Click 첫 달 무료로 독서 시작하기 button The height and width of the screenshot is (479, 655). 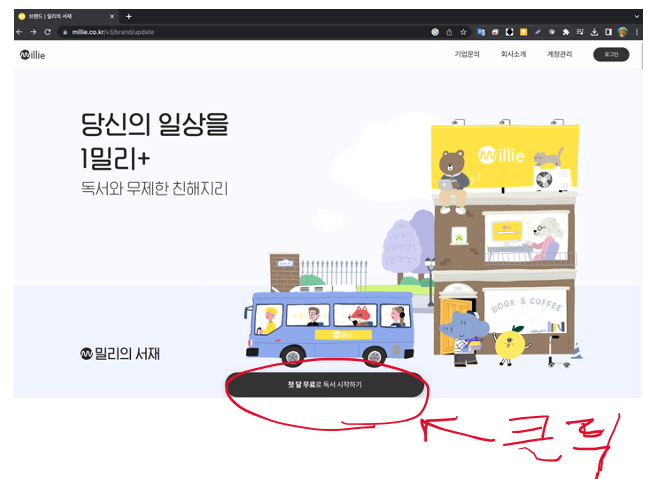325,385
